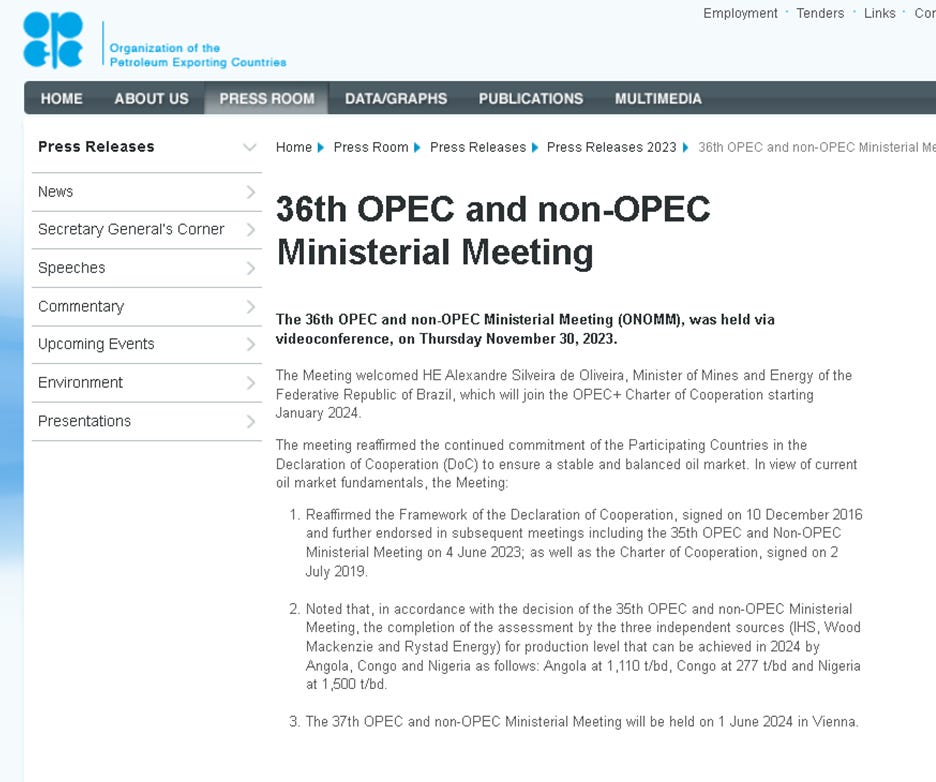Click the Organization of the Petroleum Exporting Countries text
Image resolution: width=936 pixels, height=782 pixels.
pos(198,55)
